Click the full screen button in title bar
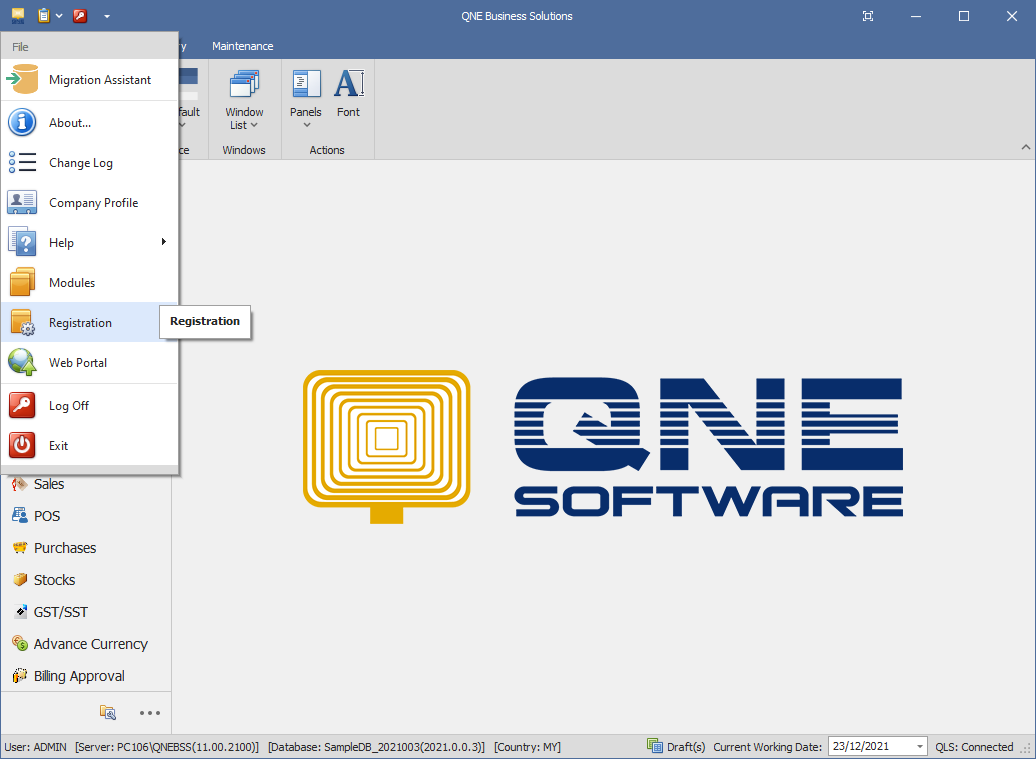 [x=868, y=16]
